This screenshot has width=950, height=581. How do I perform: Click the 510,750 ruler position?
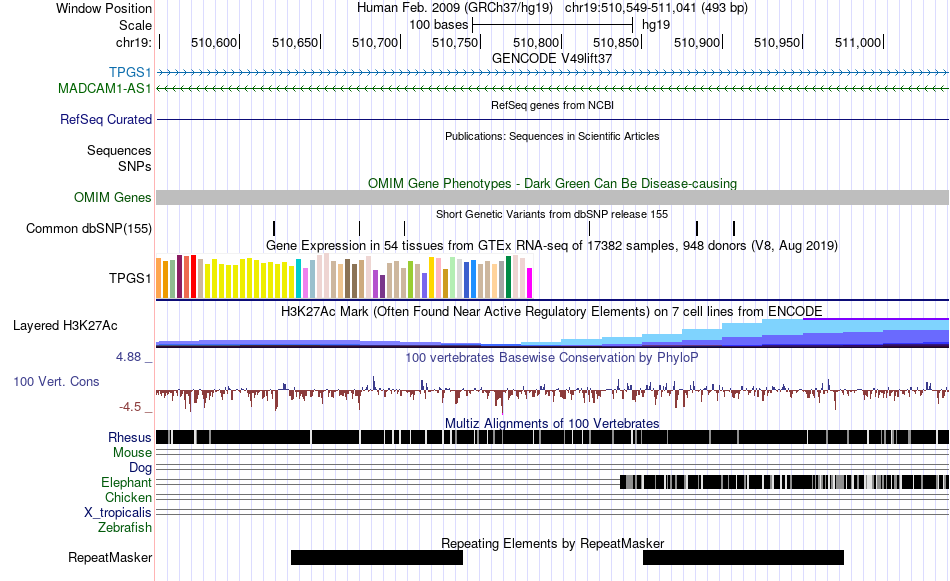(455, 42)
